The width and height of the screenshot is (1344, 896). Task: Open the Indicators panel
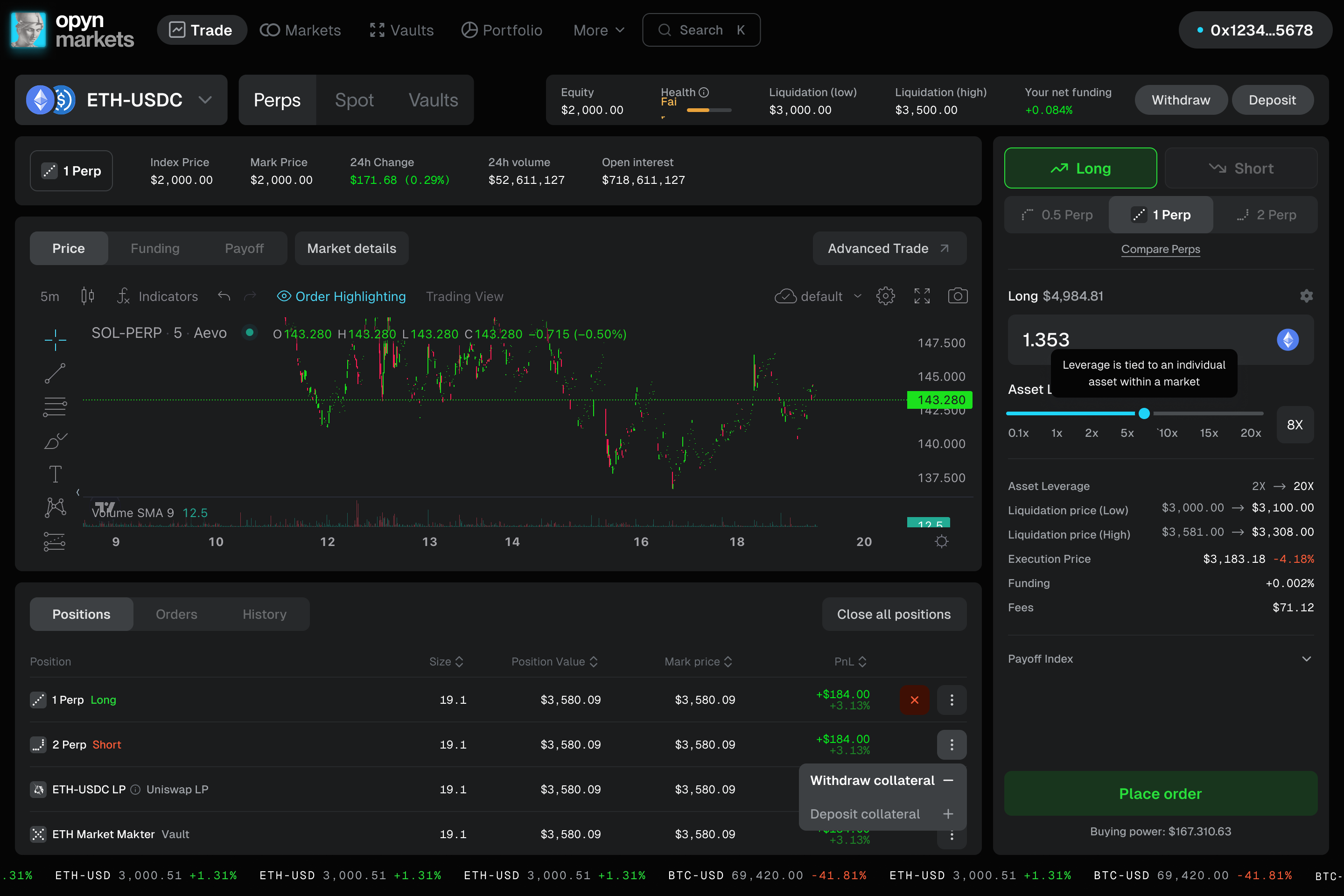pos(158,296)
